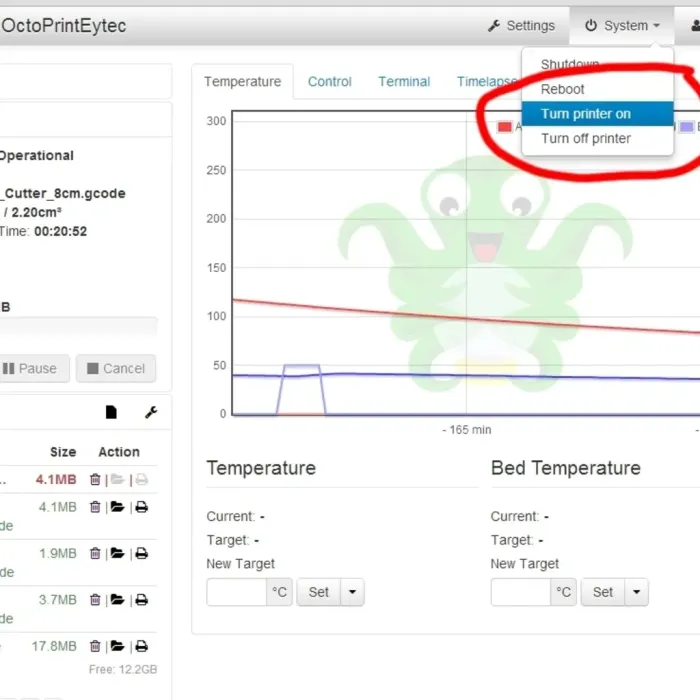Open Settings with the wrench icon
The width and height of the screenshot is (700, 700).
pyautogui.click(x=521, y=26)
